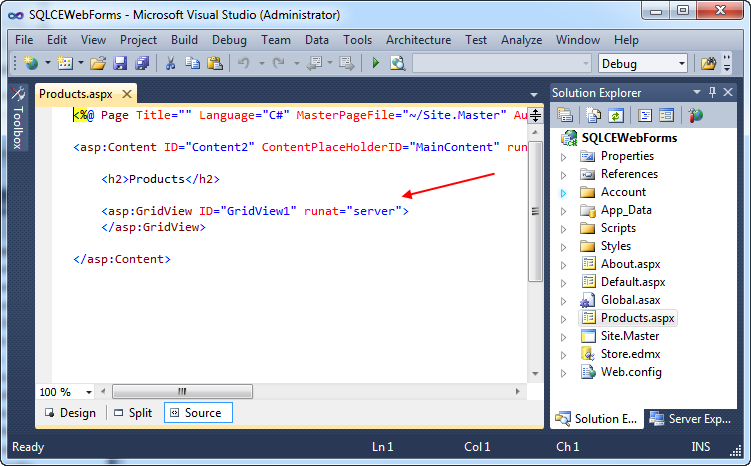Click the ASP.NET Configuration icon in Solution Explorer

(695, 115)
